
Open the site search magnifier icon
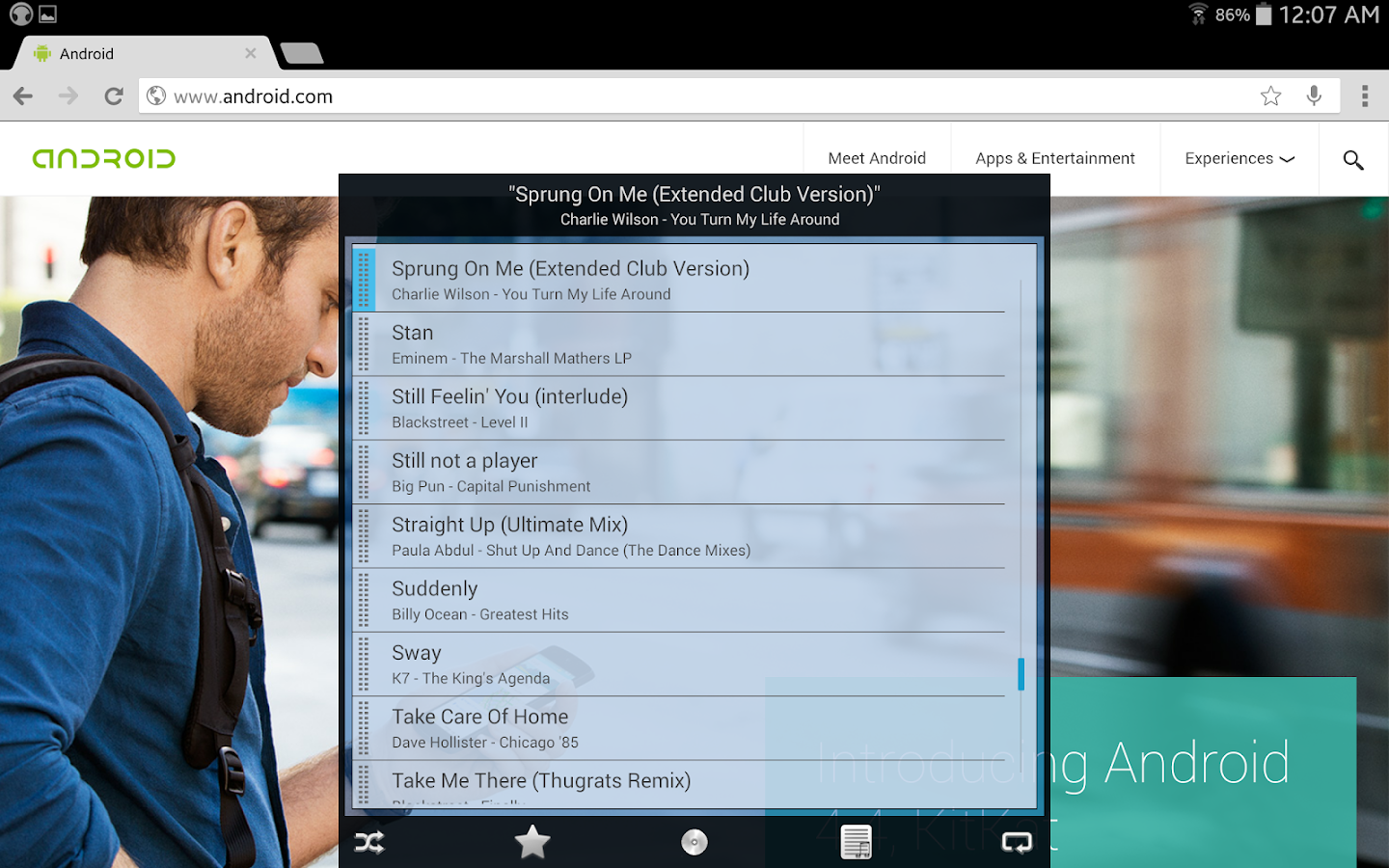1353,159
